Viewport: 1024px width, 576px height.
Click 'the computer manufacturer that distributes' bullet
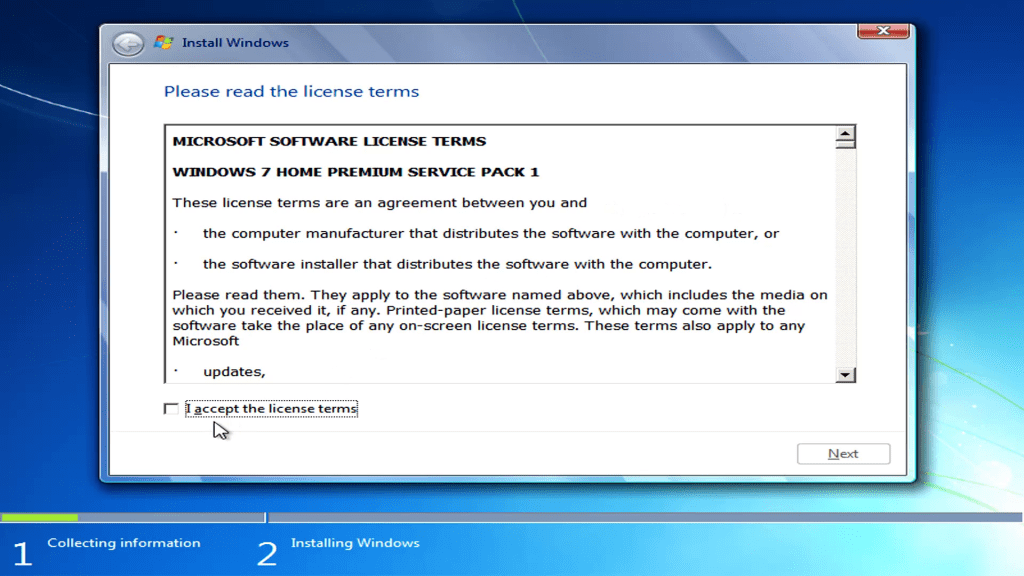click(490, 233)
